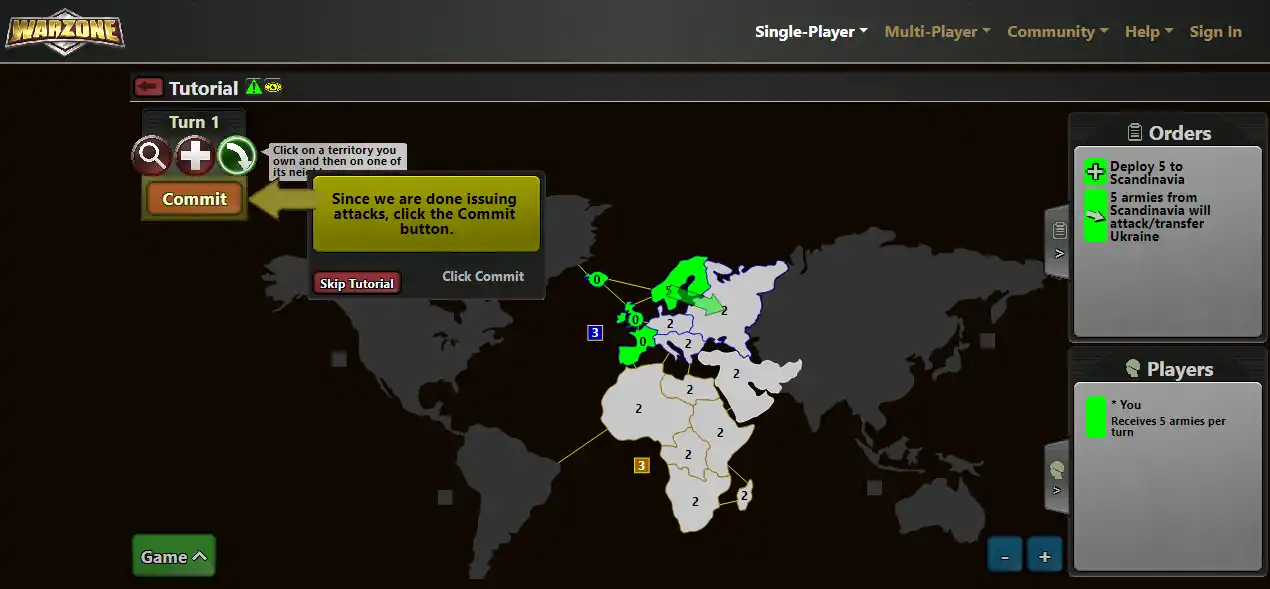The width and height of the screenshot is (1270, 589).
Task: Collapse the Players panel using its side tab
Action: tap(1058, 478)
